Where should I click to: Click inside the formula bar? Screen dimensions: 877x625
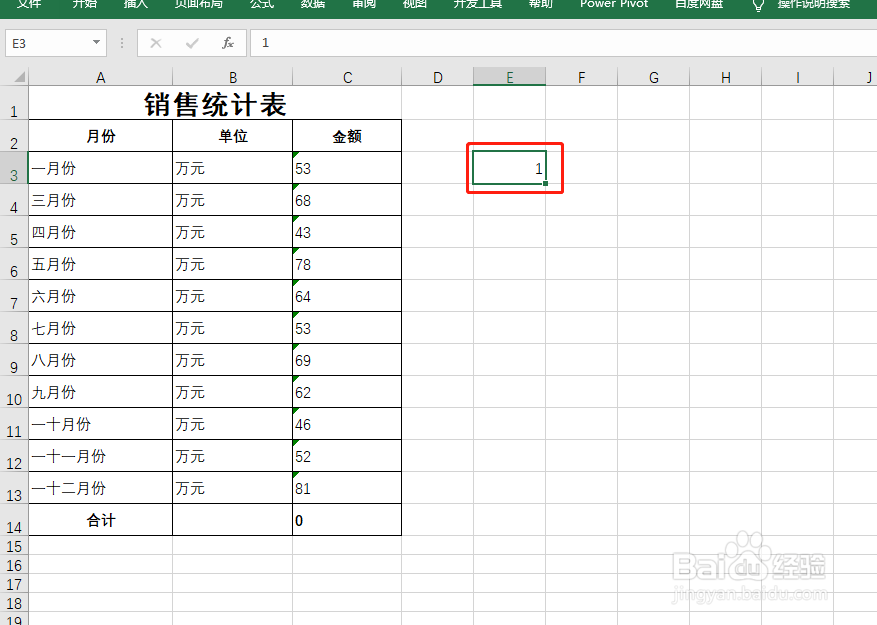coord(400,43)
